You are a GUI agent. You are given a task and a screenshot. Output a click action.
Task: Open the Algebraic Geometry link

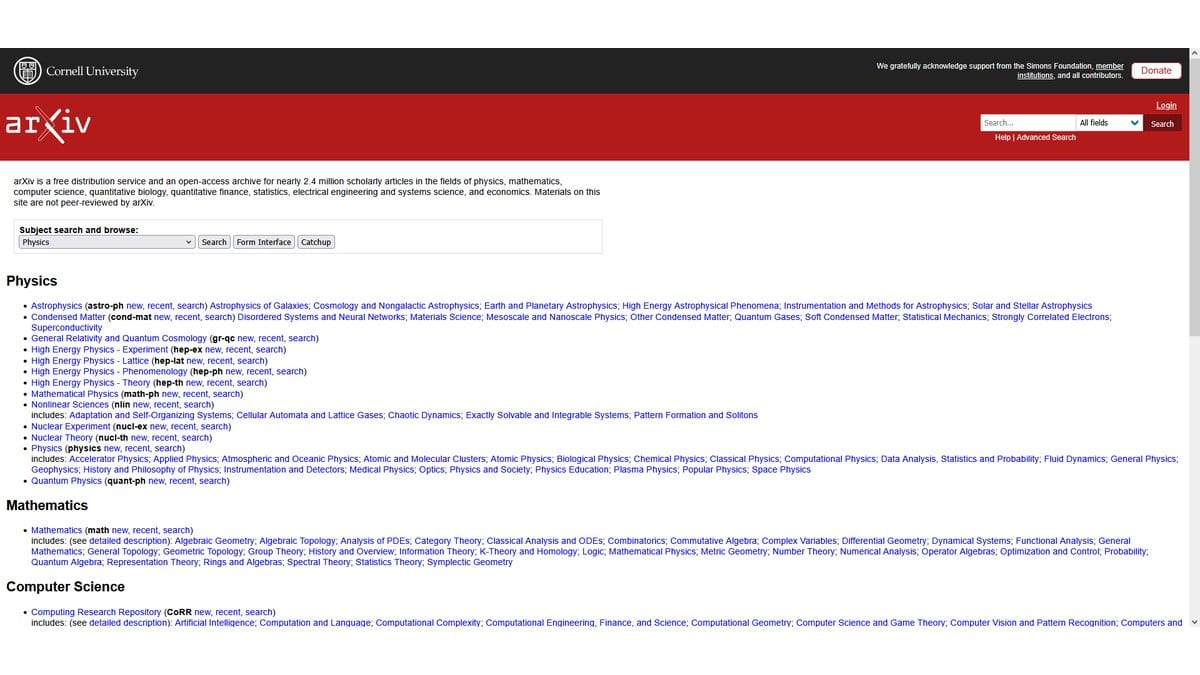click(x=215, y=541)
